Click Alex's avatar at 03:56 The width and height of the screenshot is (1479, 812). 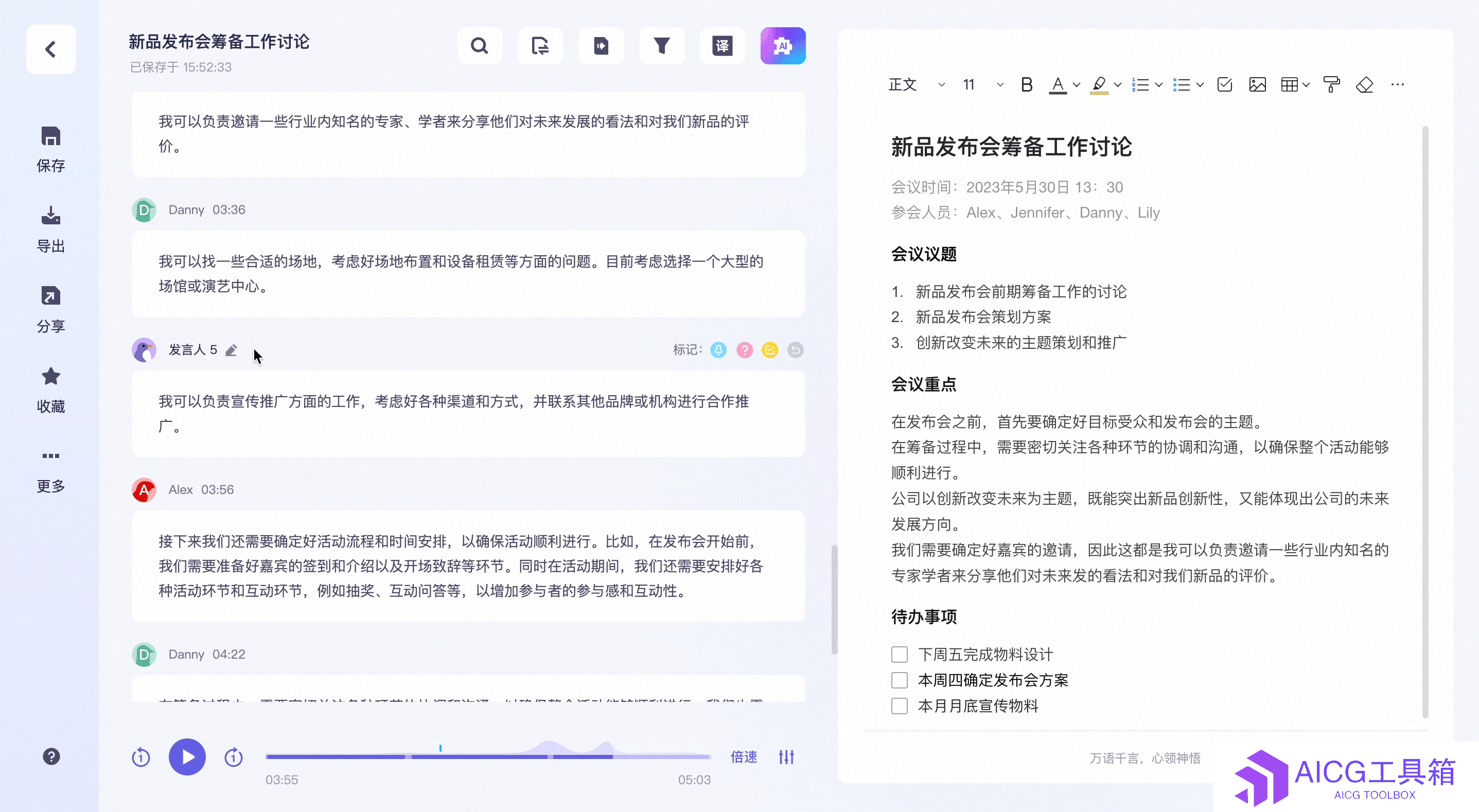[x=144, y=490]
